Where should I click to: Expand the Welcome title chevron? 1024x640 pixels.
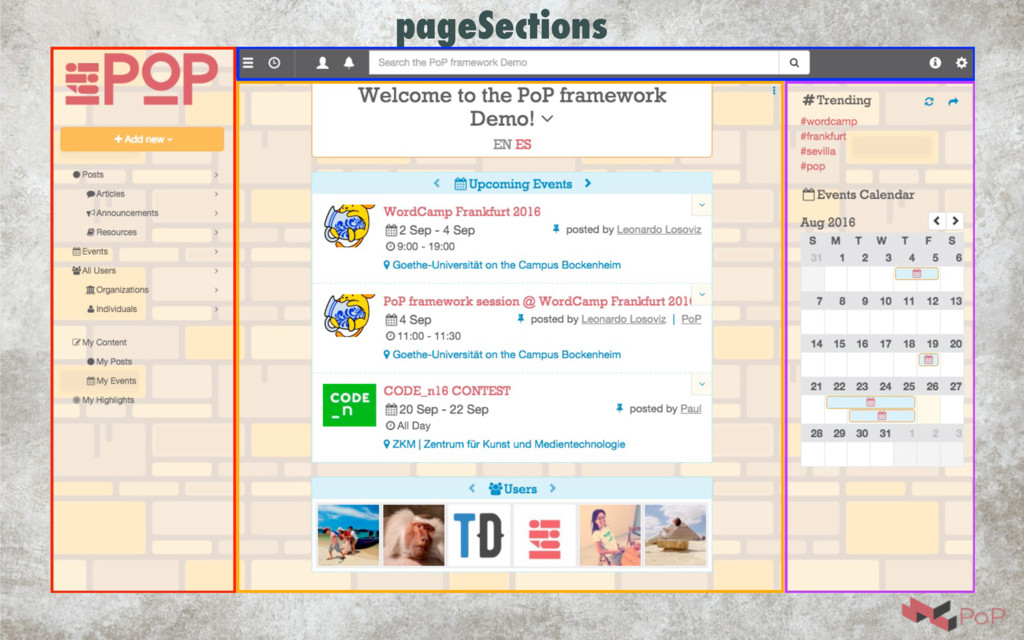point(547,119)
